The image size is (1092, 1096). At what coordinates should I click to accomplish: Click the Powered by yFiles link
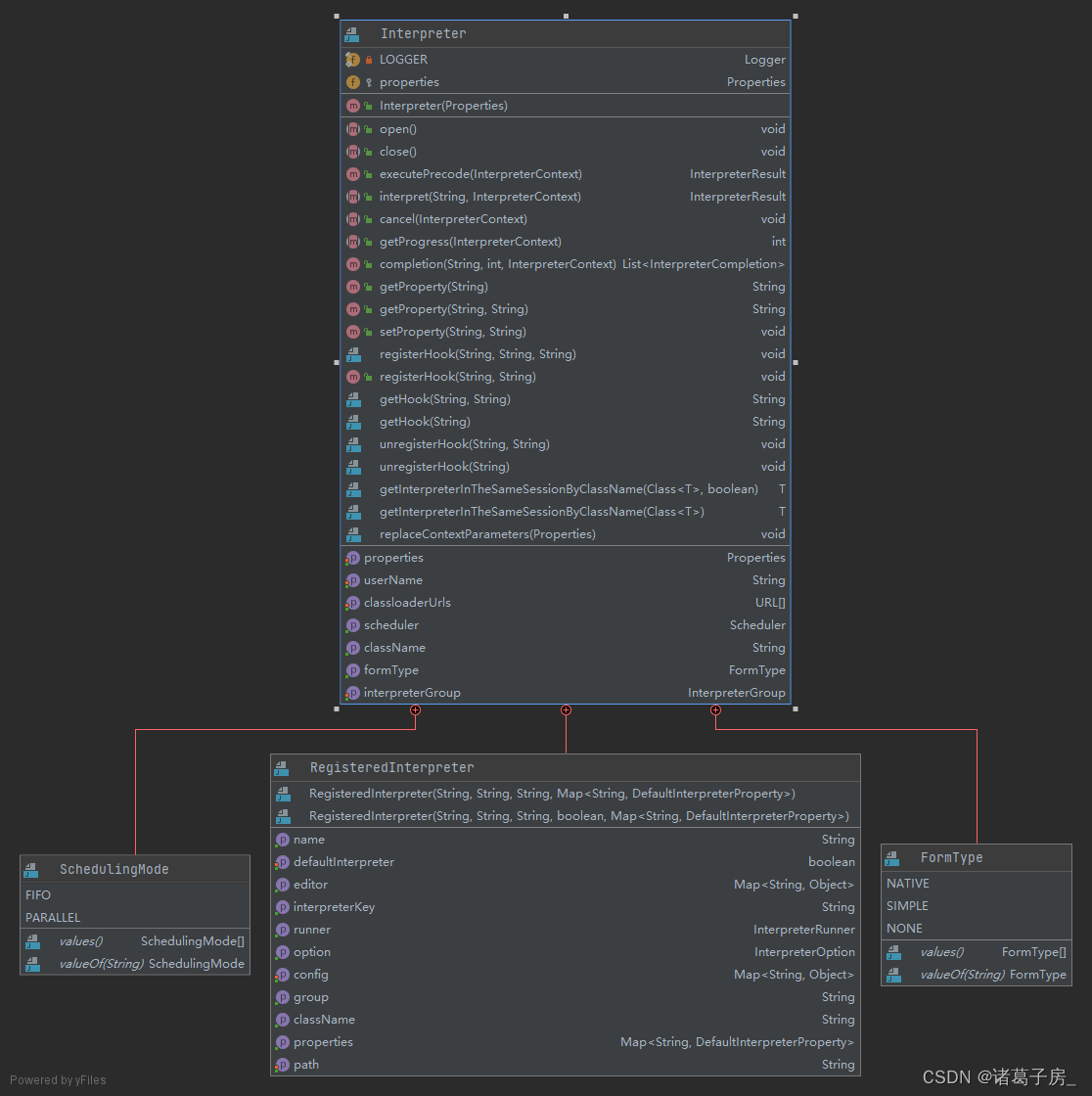click(x=57, y=1079)
